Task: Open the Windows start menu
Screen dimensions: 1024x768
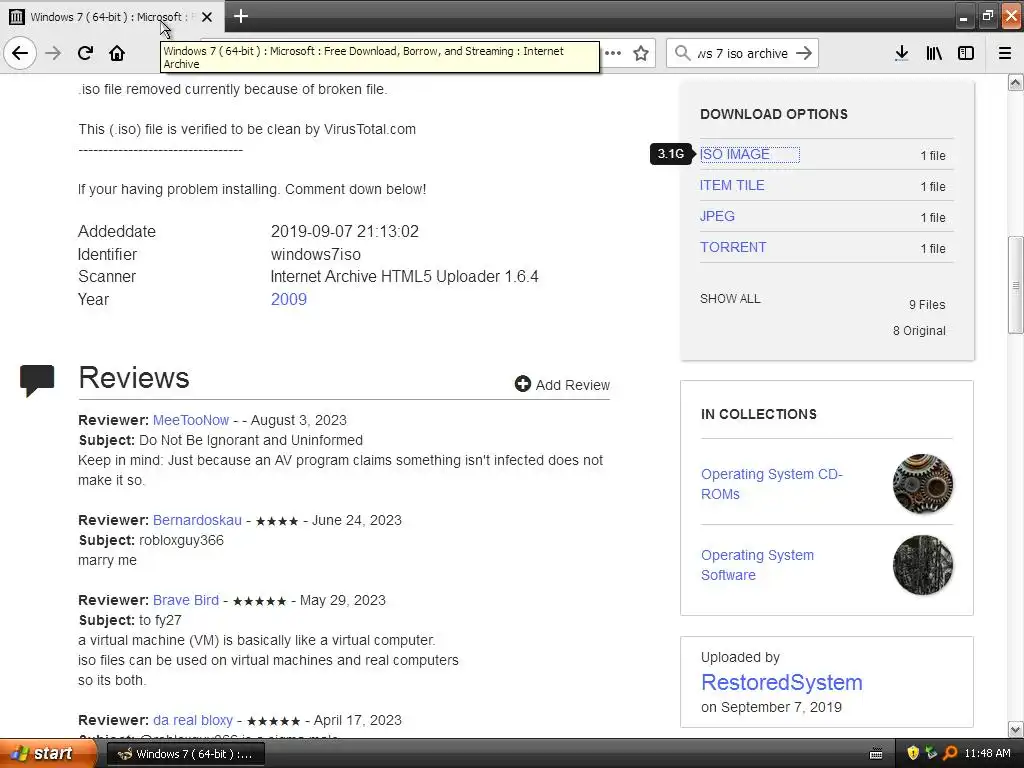Action: (49, 754)
